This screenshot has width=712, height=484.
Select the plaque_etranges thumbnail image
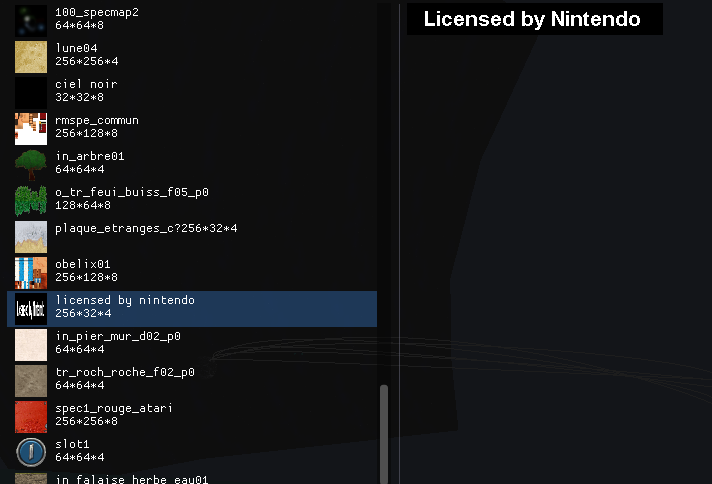[x=31, y=237]
